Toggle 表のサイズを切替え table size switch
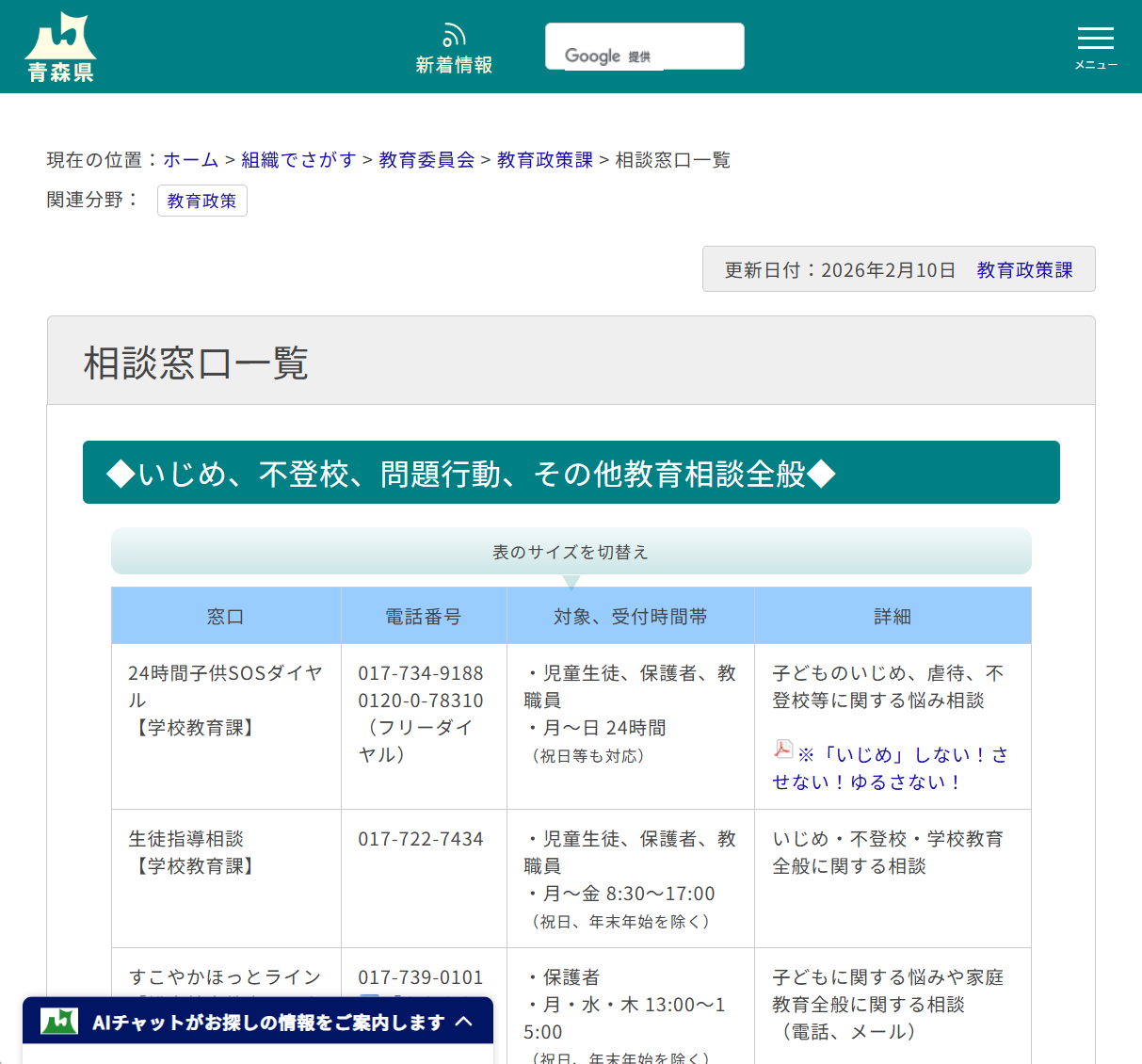 pyautogui.click(x=571, y=552)
